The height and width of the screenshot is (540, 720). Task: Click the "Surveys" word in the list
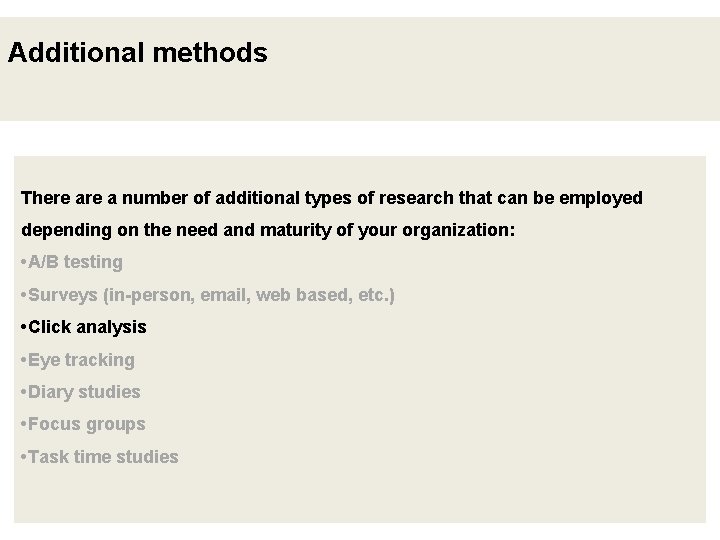click(x=63, y=295)
